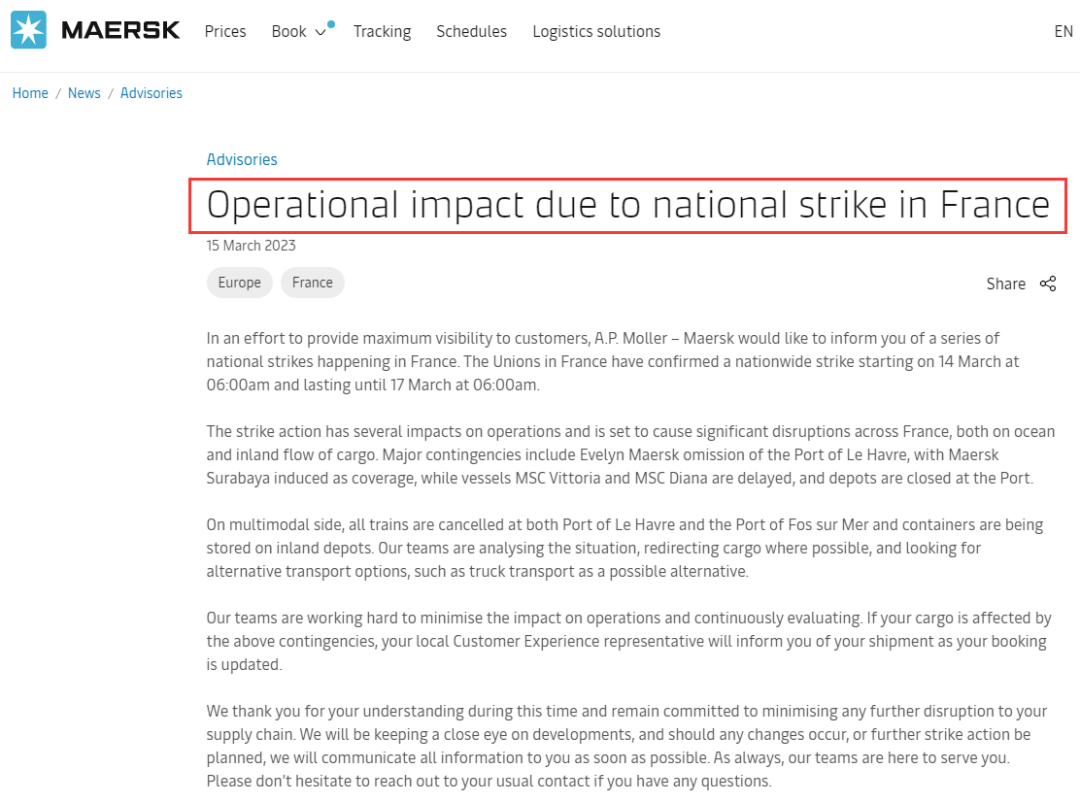Screen dimensions: 1080x803
Task: Expand the Book dropdown menu
Action: pyautogui.click(x=298, y=32)
